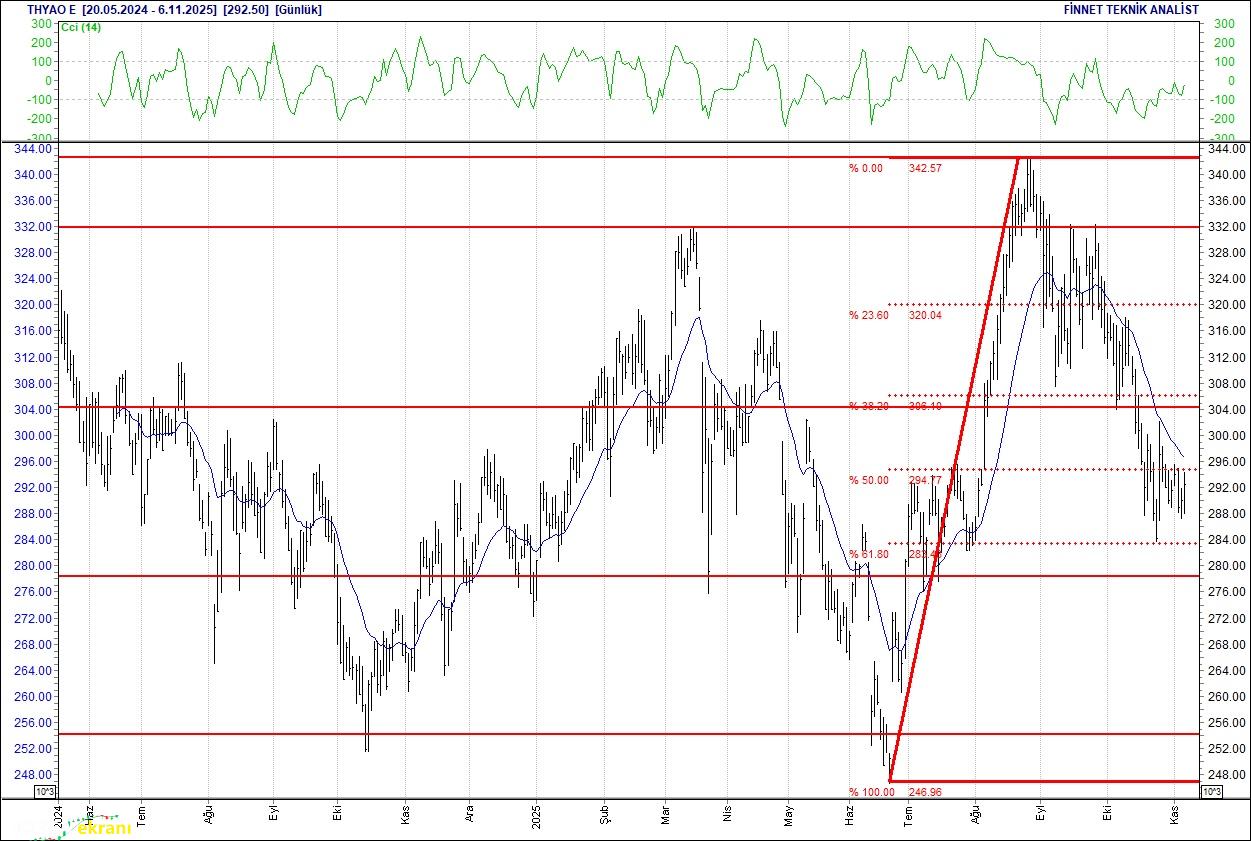The image size is (1251, 841).
Task: Click the [292.50] last price value
Action: click(x=246, y=9)
